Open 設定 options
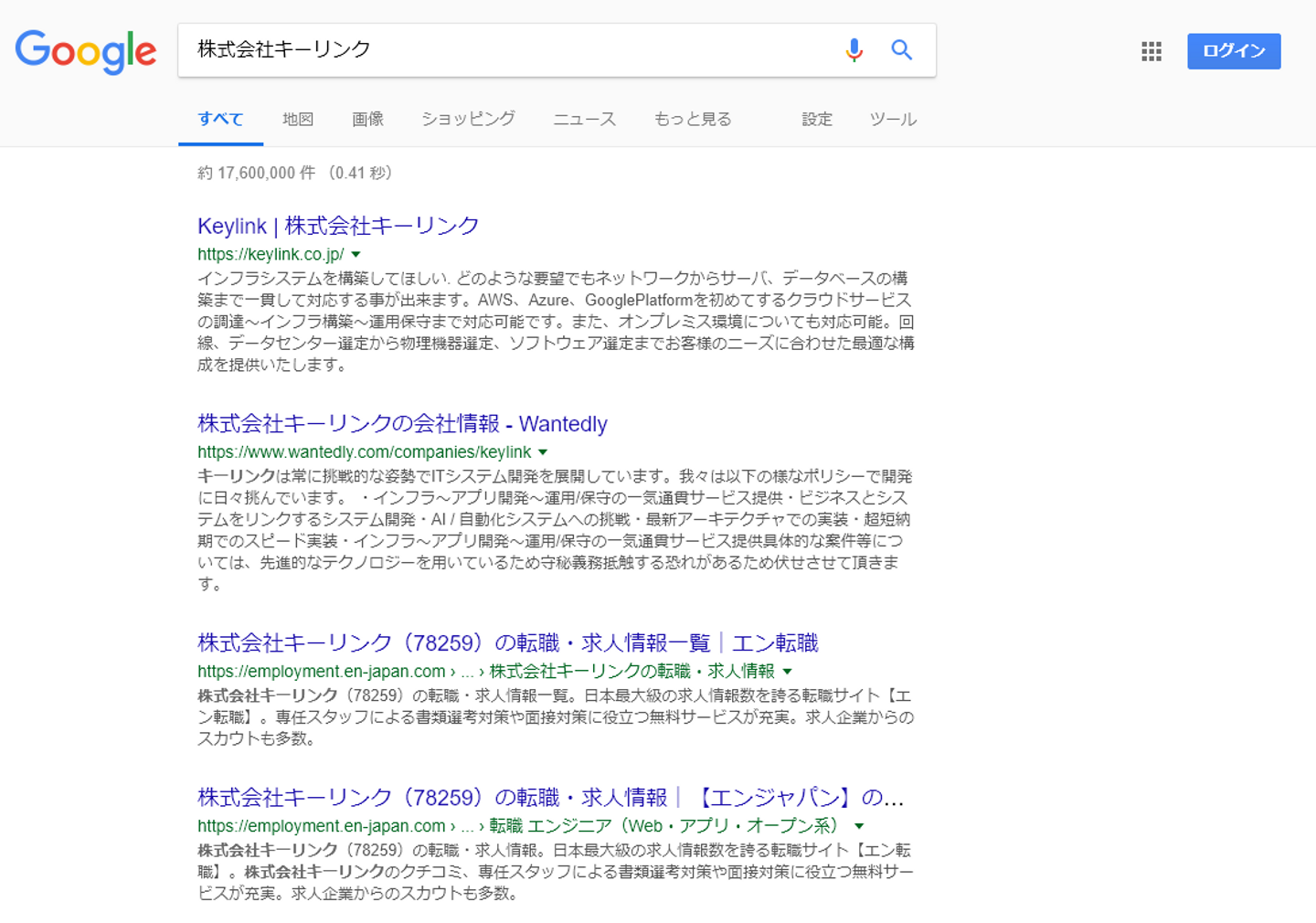1316x923 pixels. [x=817, y=120]
